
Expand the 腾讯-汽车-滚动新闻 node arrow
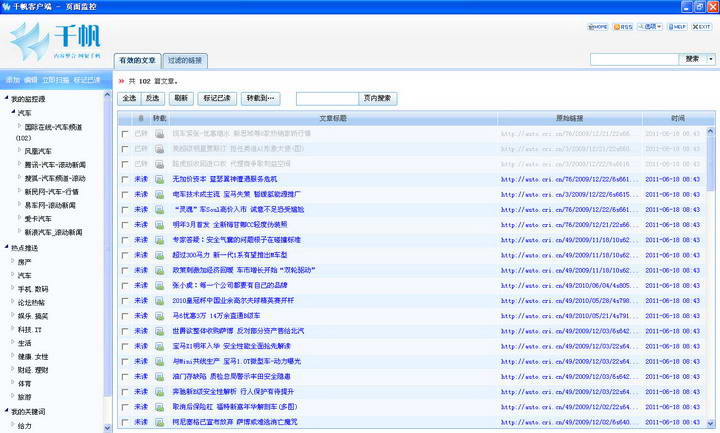pyautogui.click(x=19, y=163)
